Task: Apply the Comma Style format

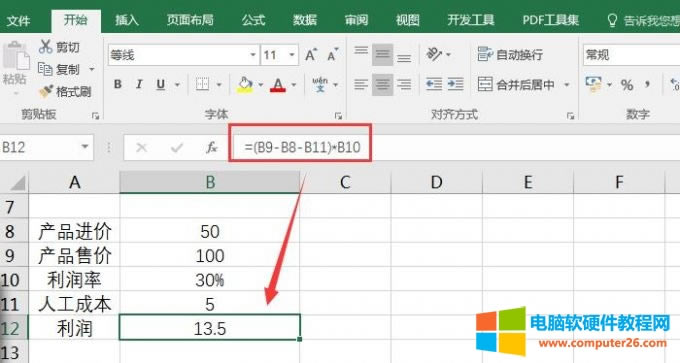Action: [x=647, y=84]
